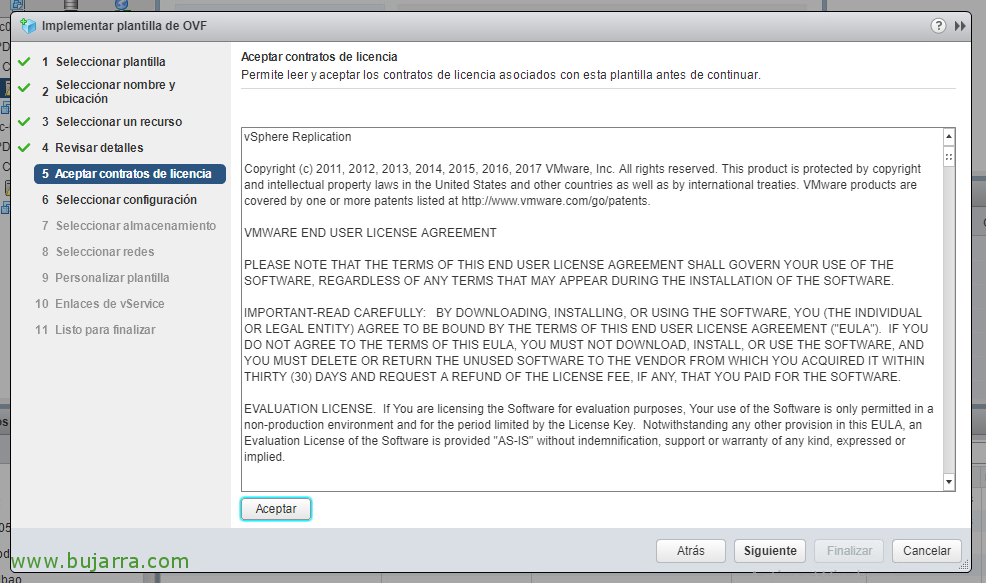986x583 pixels.
Task: Click the 'IMPORTANT-READ CAREFULLY:' text
Action: (x=335, y=313)
